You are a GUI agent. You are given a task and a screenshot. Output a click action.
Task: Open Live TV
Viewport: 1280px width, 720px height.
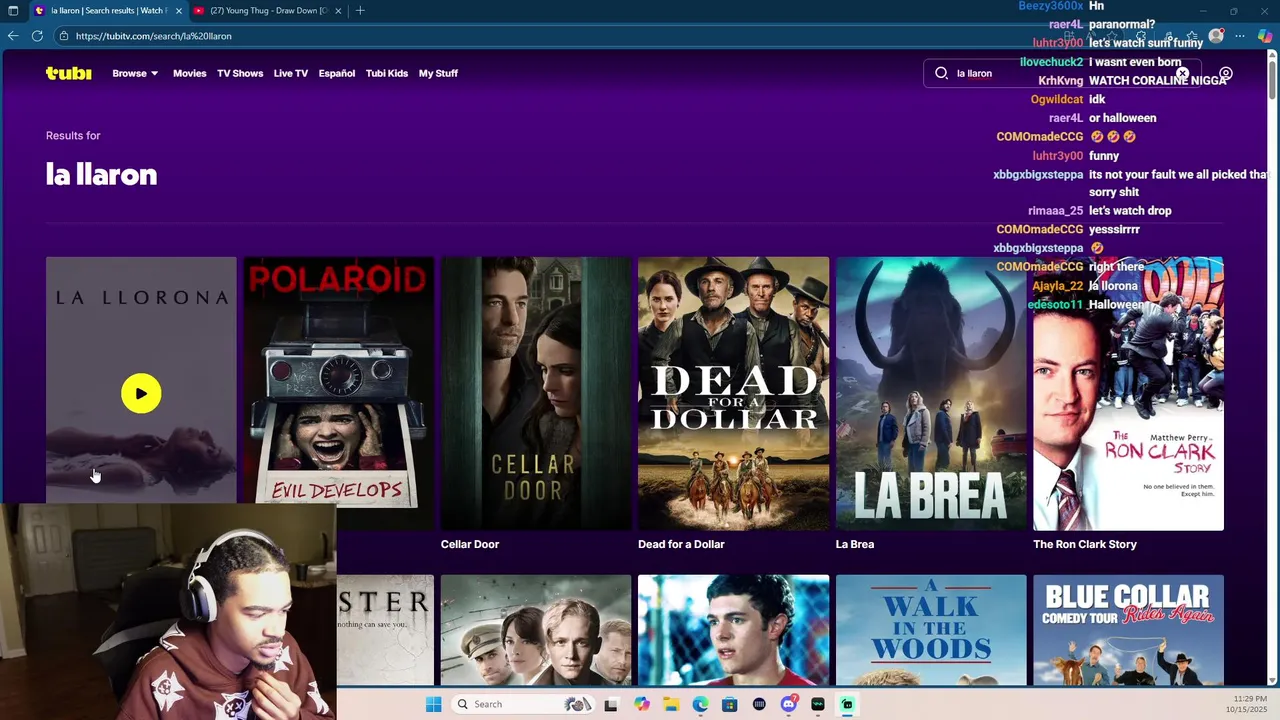(x=291, y=73)
